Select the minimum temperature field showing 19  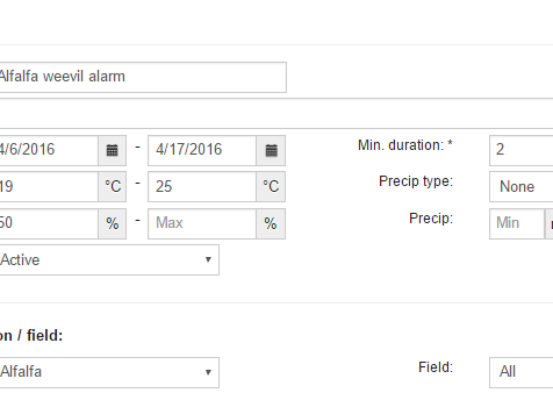[x=49, y=187]
